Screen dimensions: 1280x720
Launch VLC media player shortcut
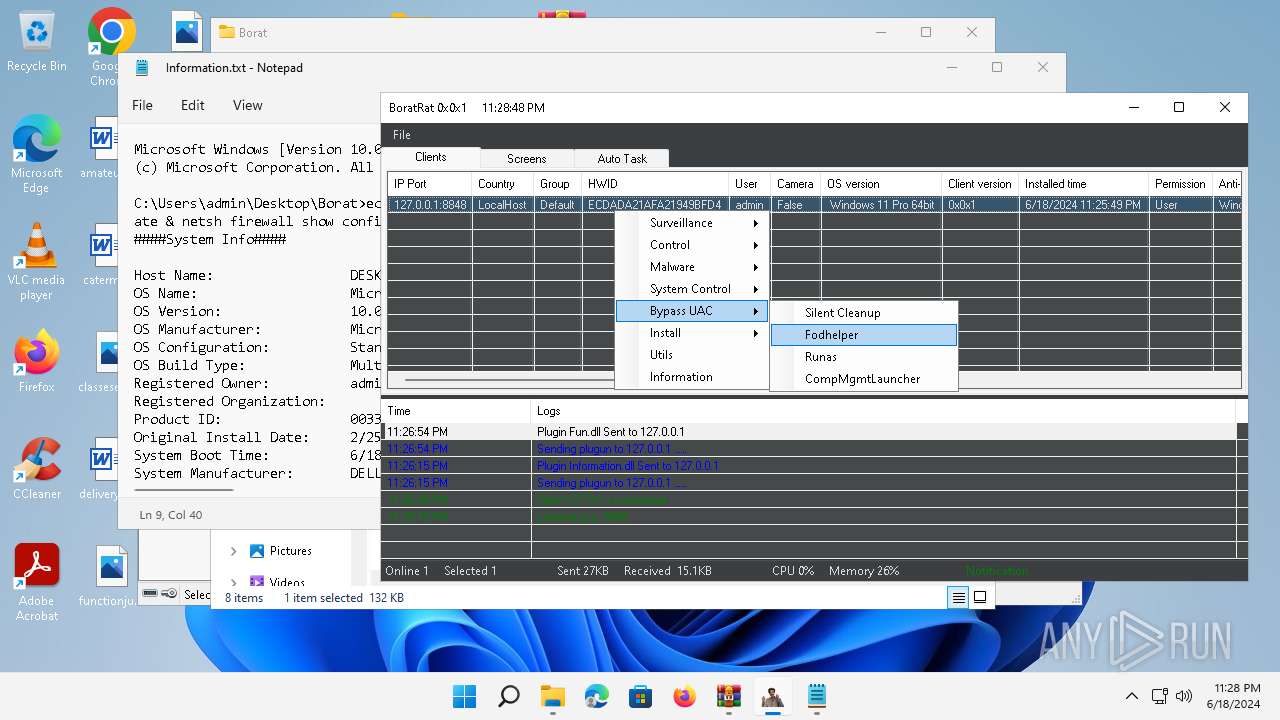[37, 262]
